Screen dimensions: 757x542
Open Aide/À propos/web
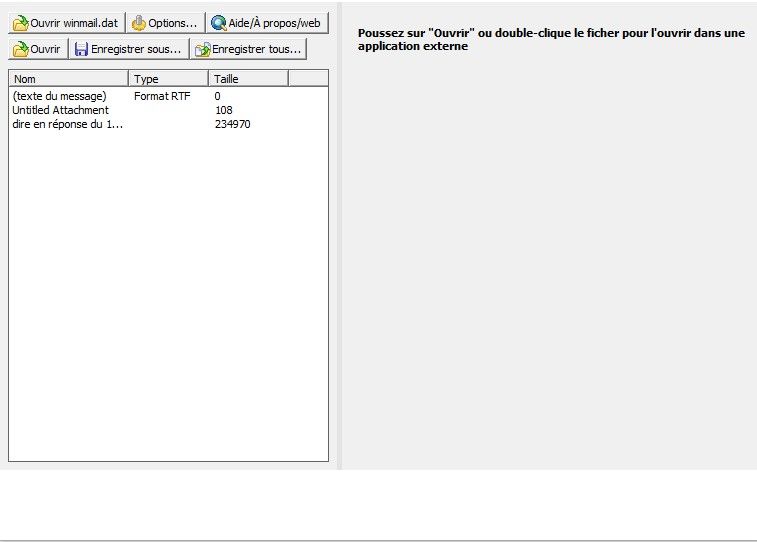[267, 23]
